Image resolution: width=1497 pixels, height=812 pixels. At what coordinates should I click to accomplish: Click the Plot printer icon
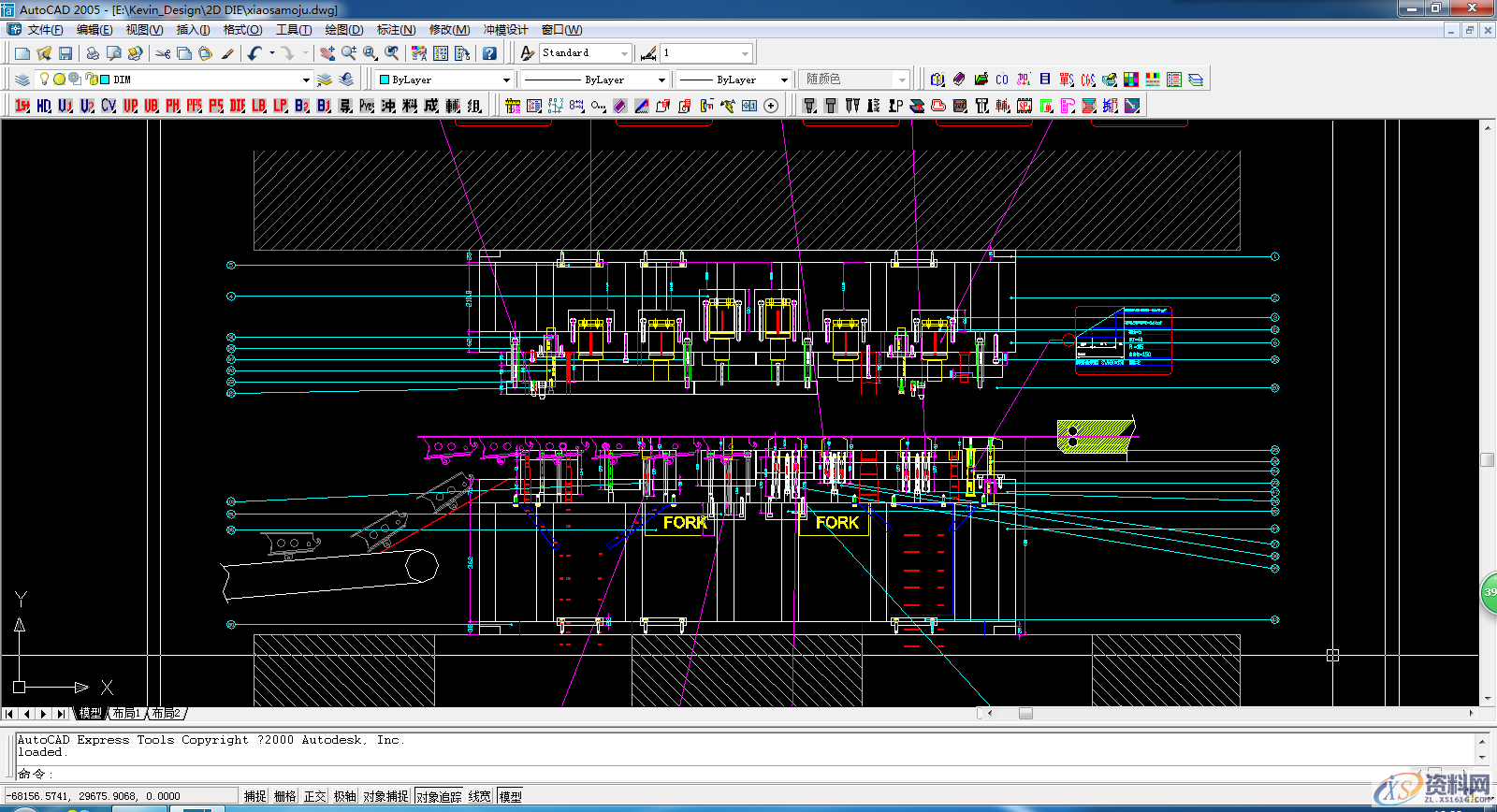[93, 53]
